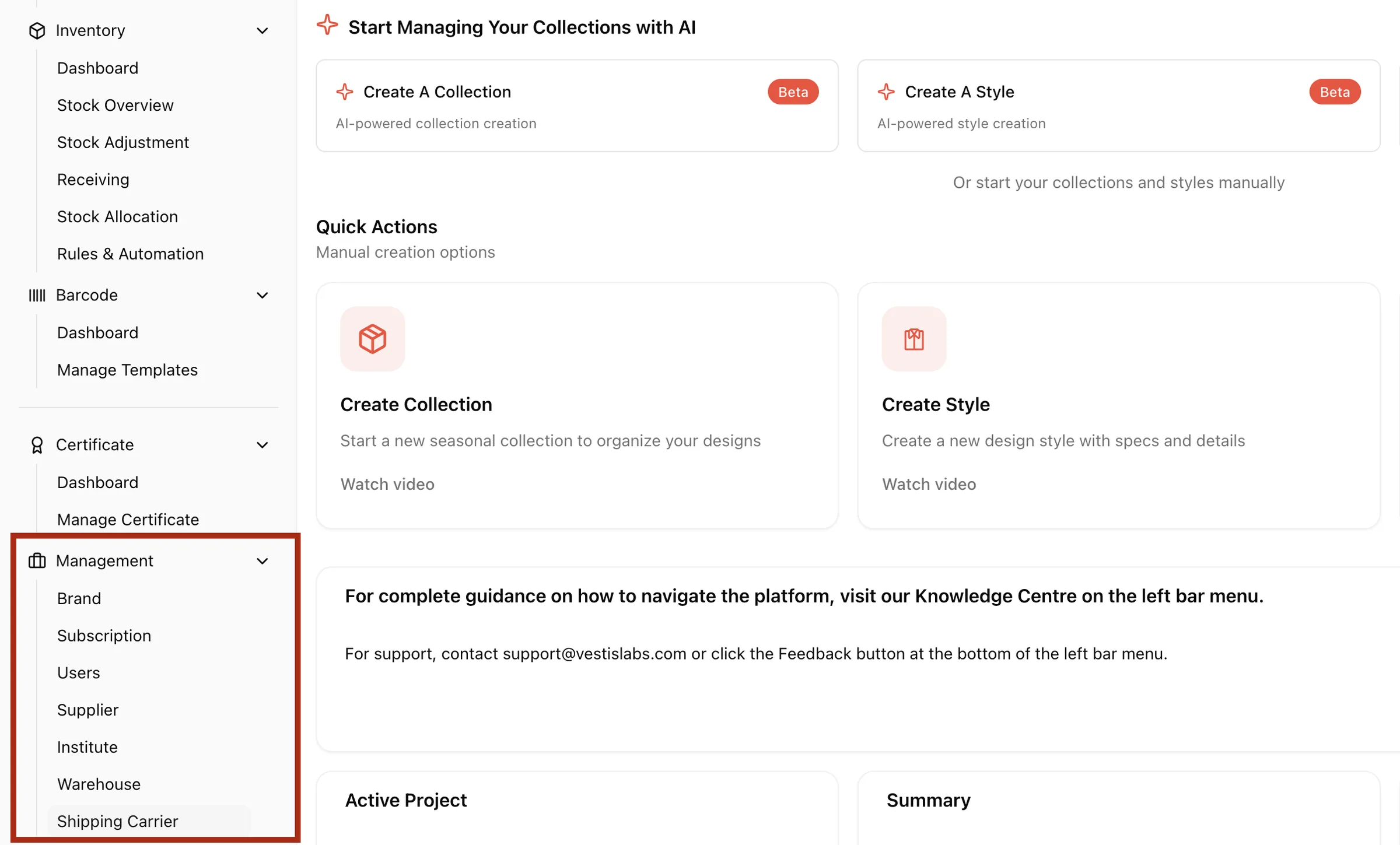The image size is (1400, 845).
Task: Click the sparkle icon next to Start Managing heading
Action: tap(327, 25)
